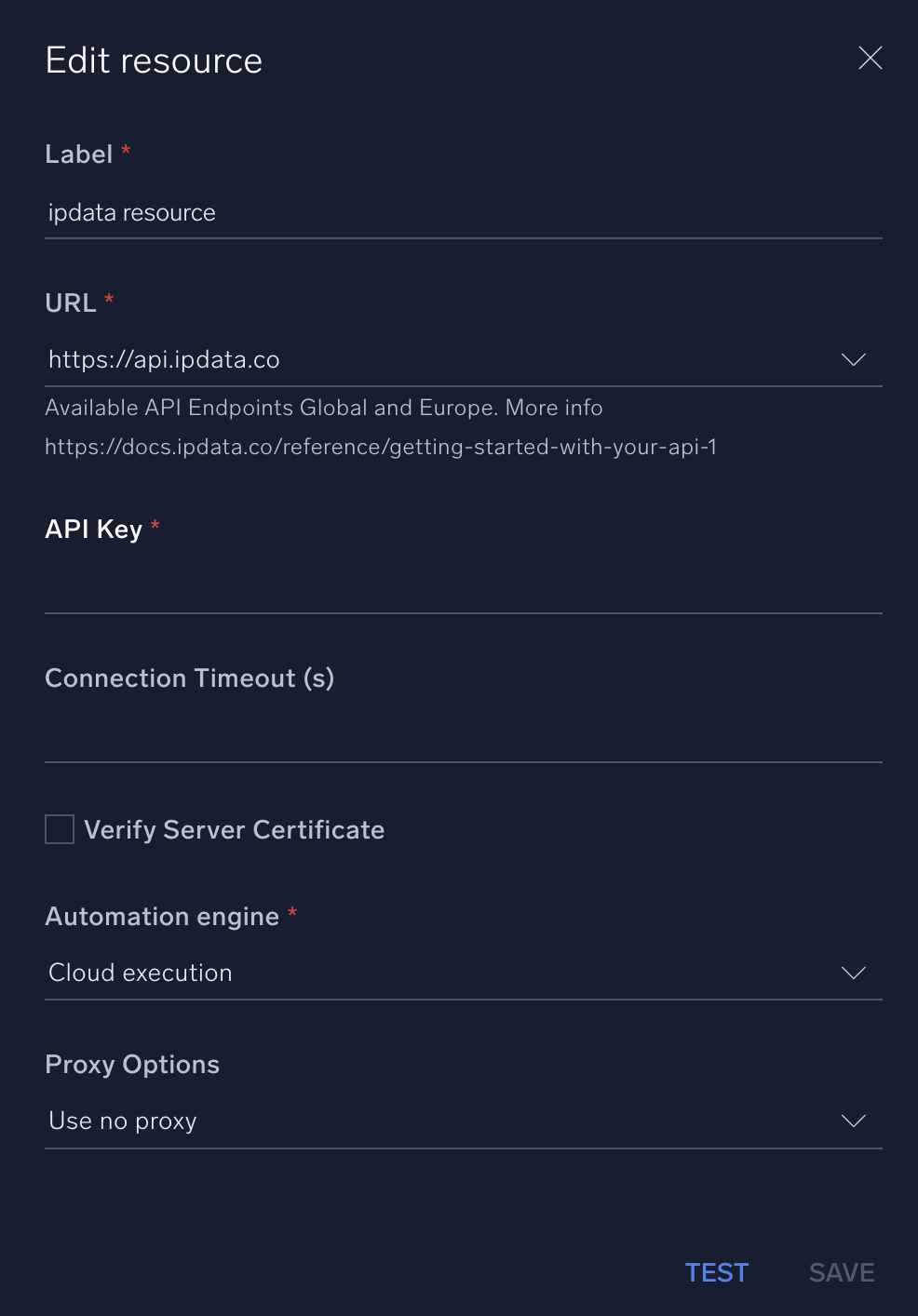
Task: Close the Edit resource dialog
Action: pyautogui.click(x=870, y=58)
